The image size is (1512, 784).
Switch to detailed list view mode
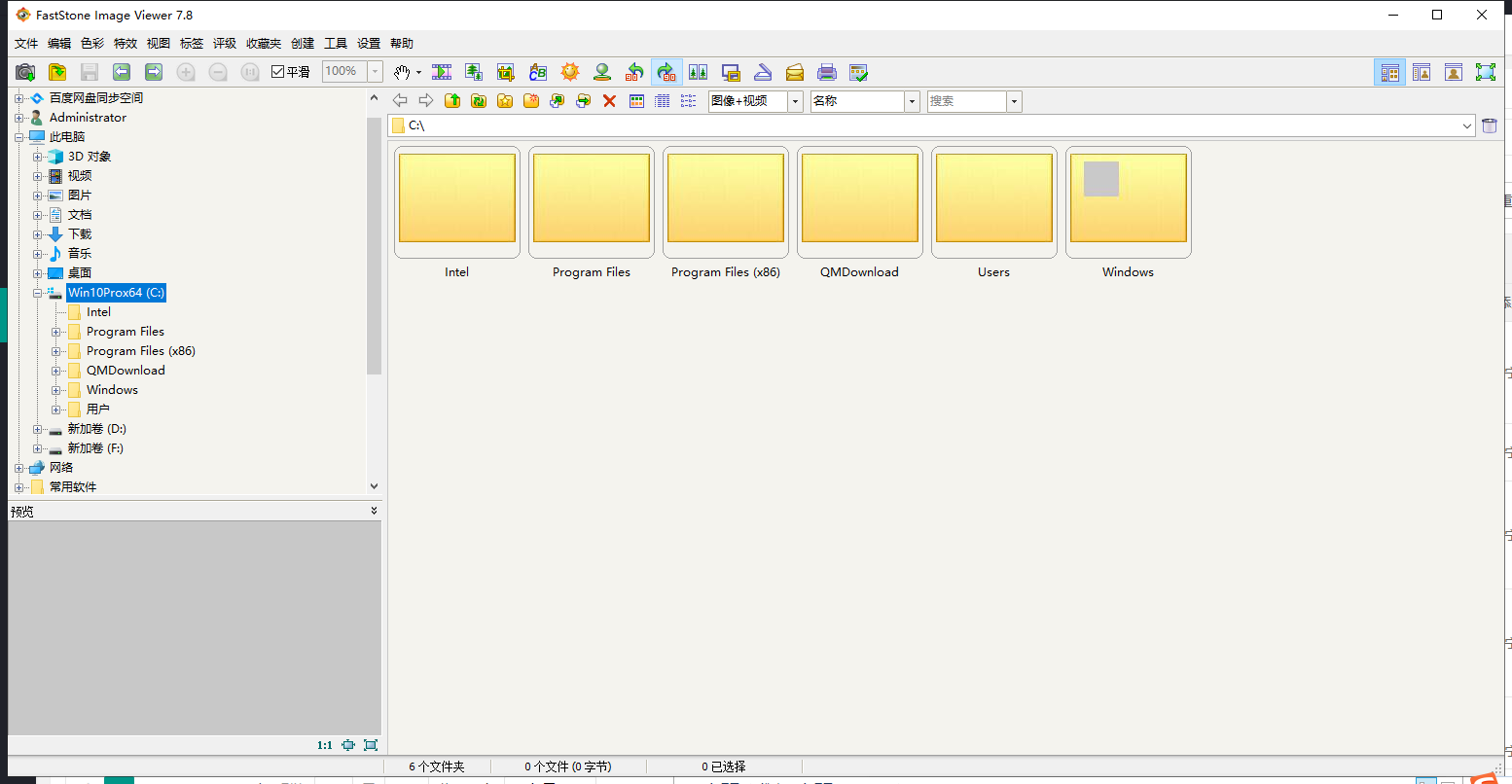tap(662, 100)
